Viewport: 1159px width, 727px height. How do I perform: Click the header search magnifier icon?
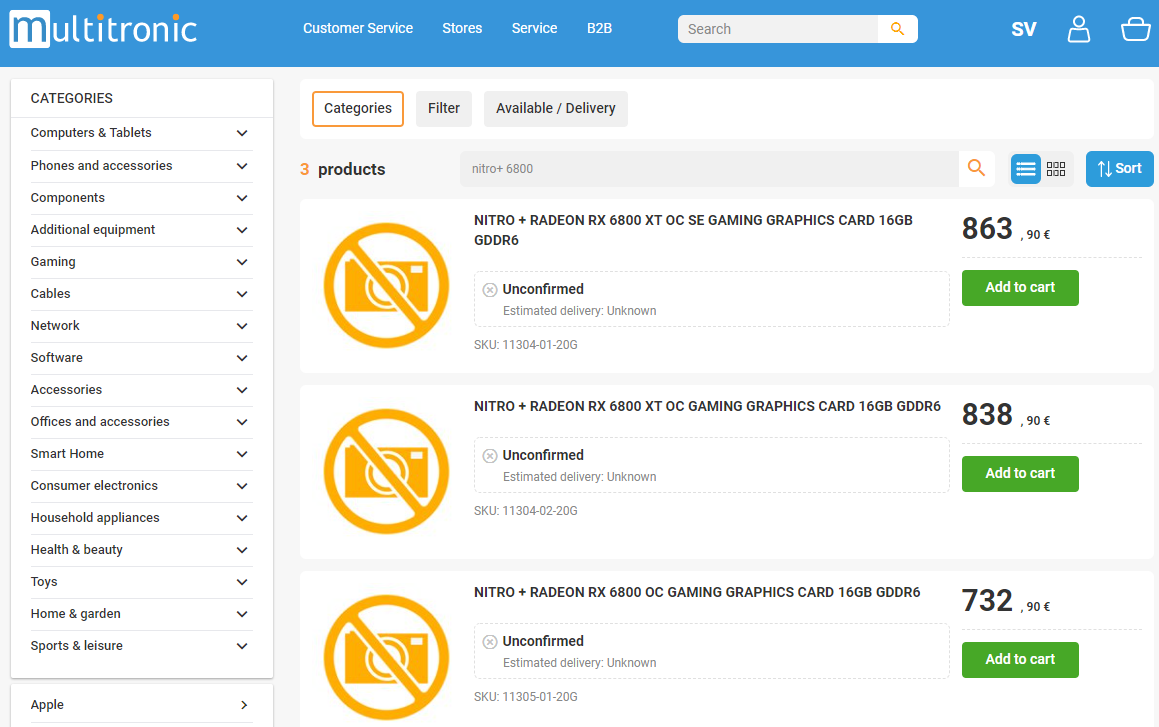pos(897,29)
